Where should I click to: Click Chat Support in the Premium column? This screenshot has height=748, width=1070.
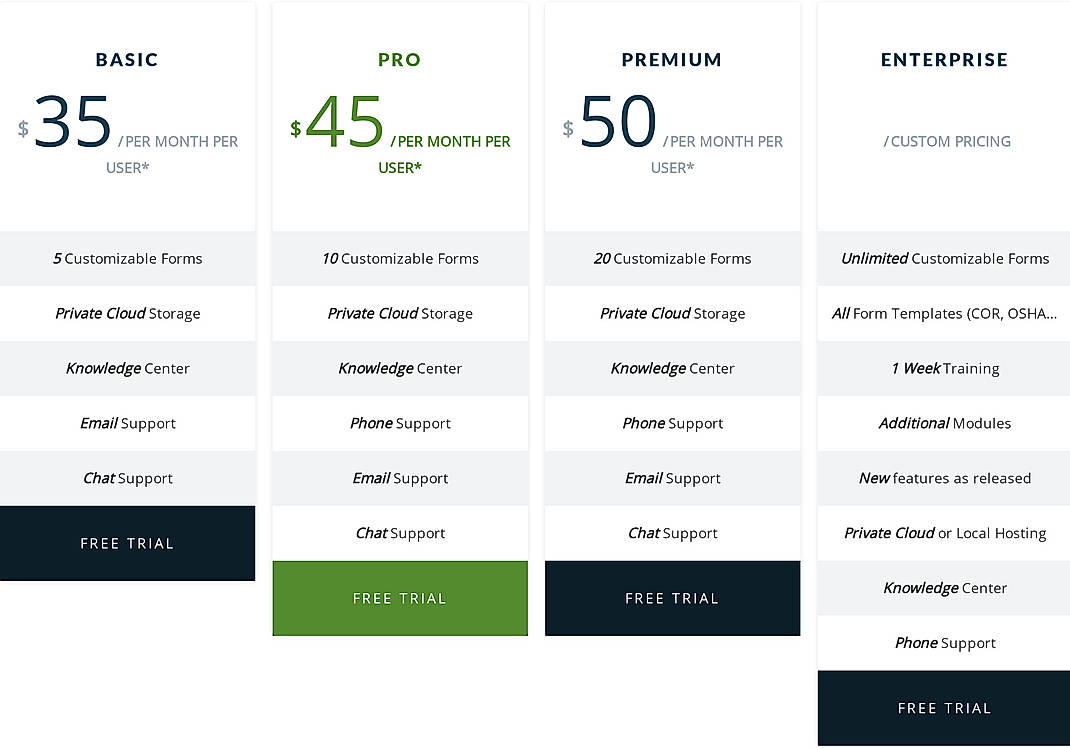pyautogui.click(x=672, y=533)
